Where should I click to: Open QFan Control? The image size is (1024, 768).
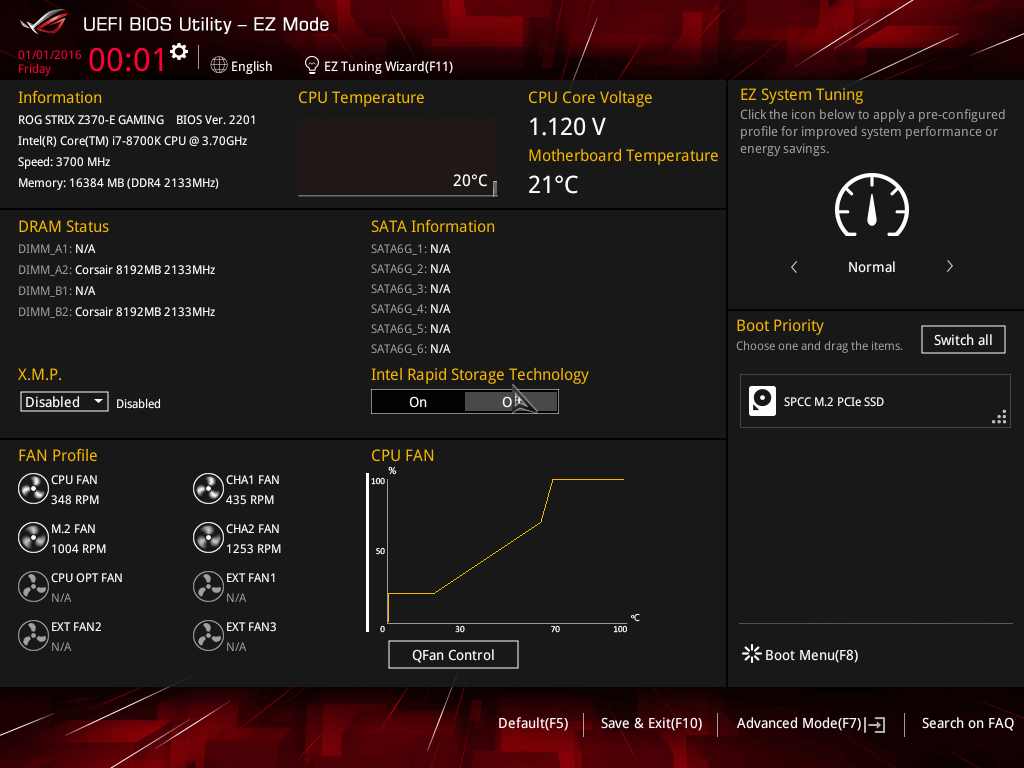(x=453, y=654)
